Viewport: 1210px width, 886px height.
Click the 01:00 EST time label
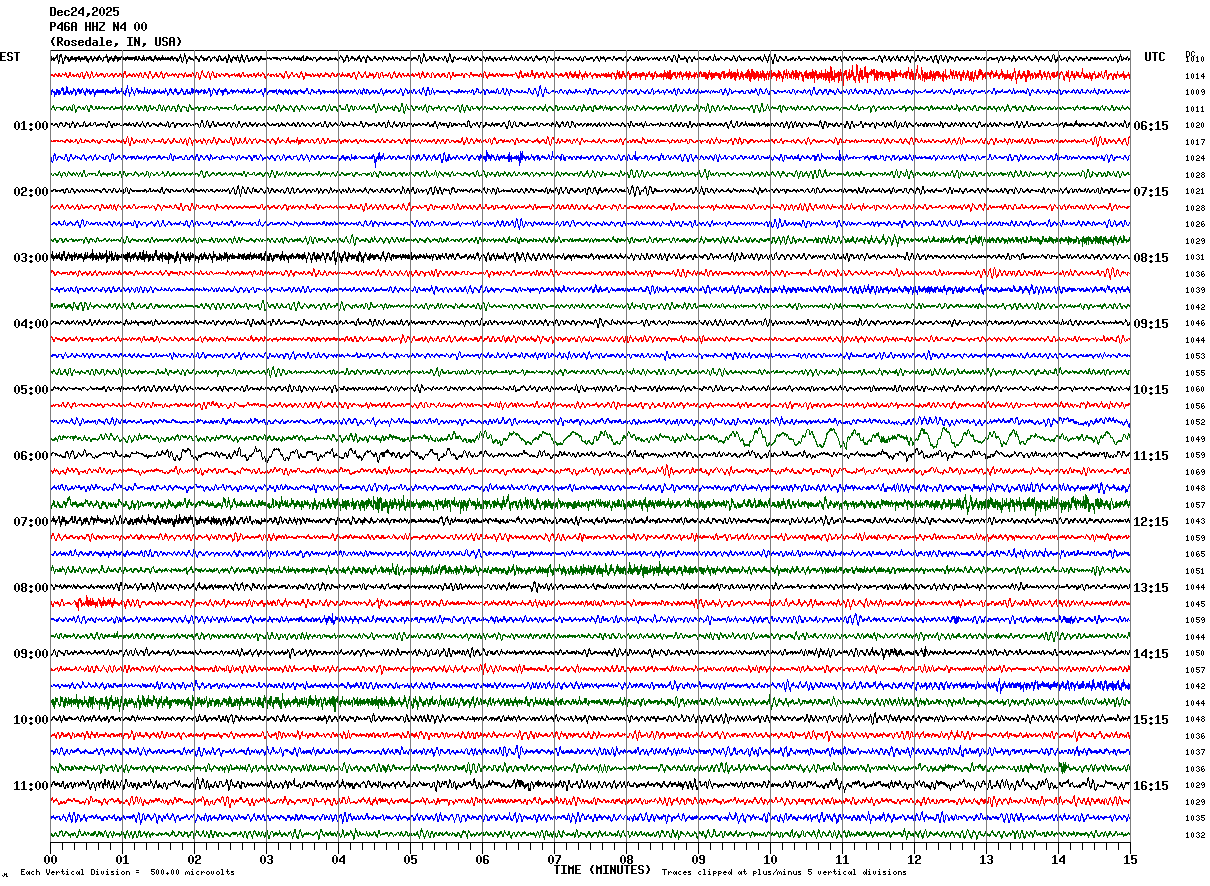click(x=31, y=126)
